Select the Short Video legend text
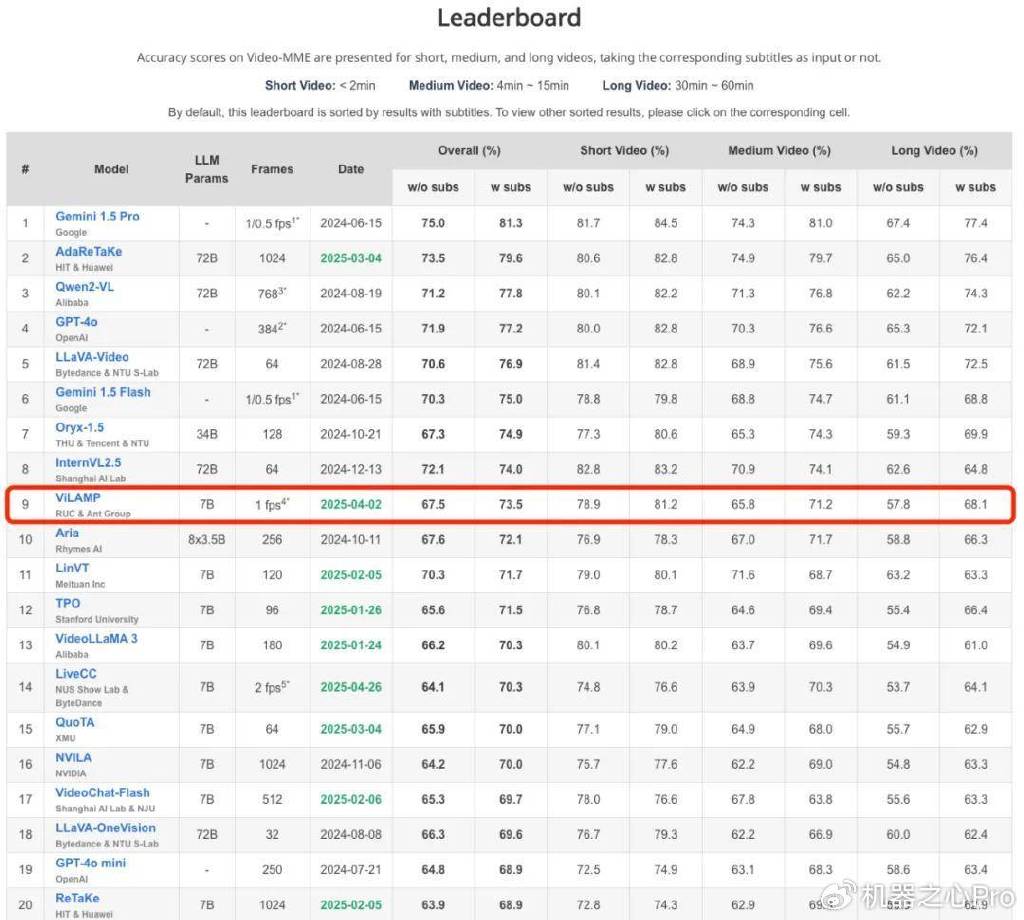This screenshot has height=920, width=1024. 320,86
